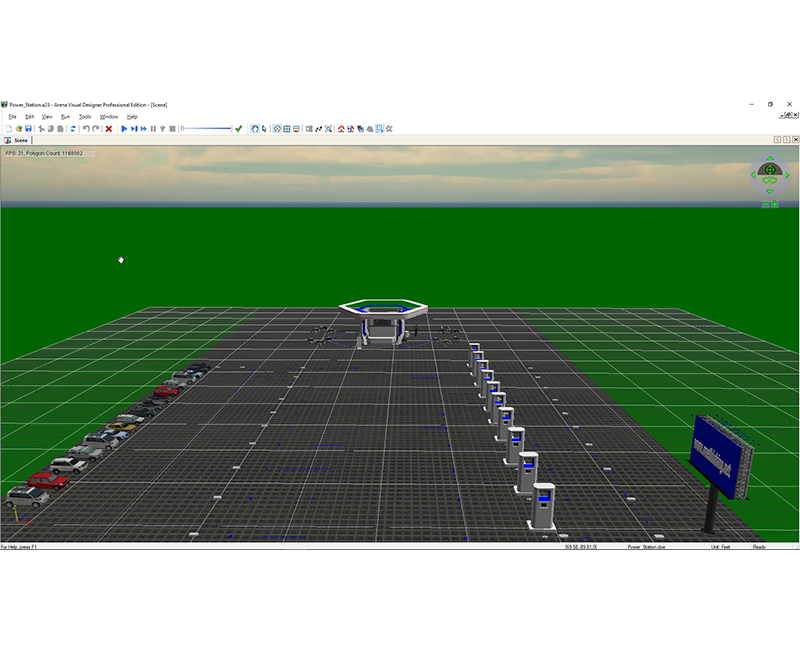The width and height of the screenshot is (800, 650).
Task: Click the Save icon in the toolbar
Action: click(x=29, y=129)
